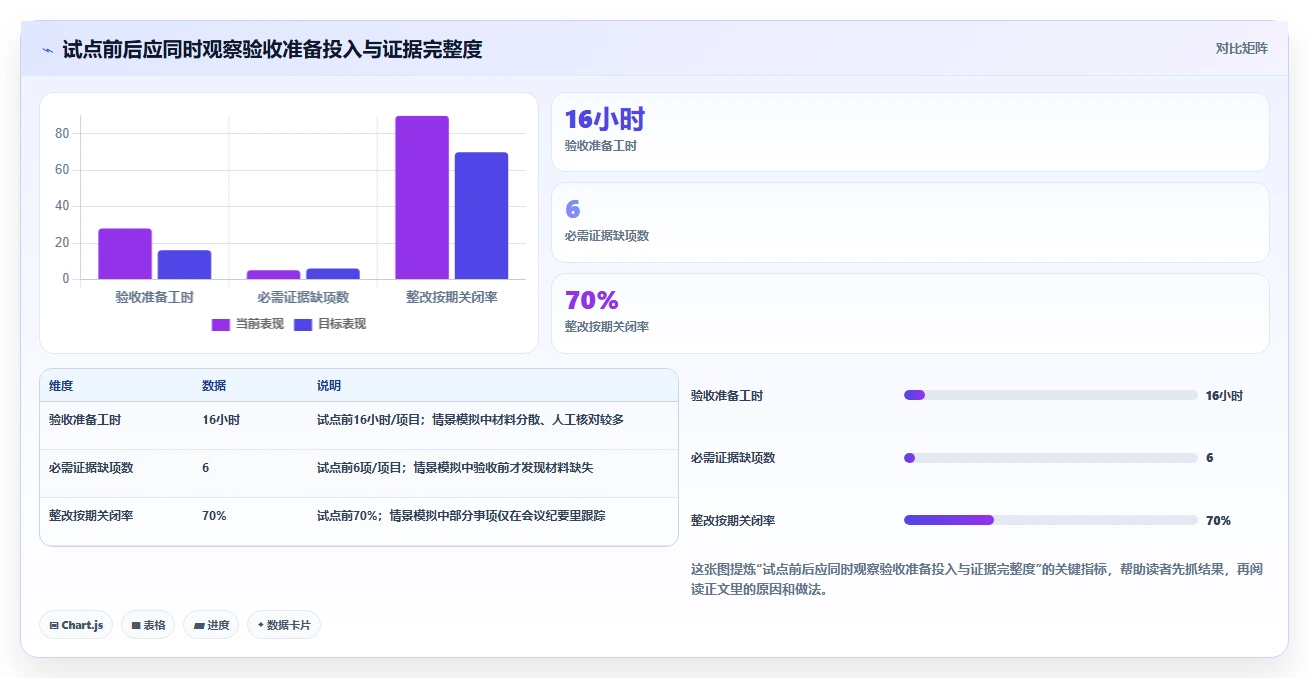Click the 表格 chip icon
This screenshot has width=1309, height=678.
[136, 625]
